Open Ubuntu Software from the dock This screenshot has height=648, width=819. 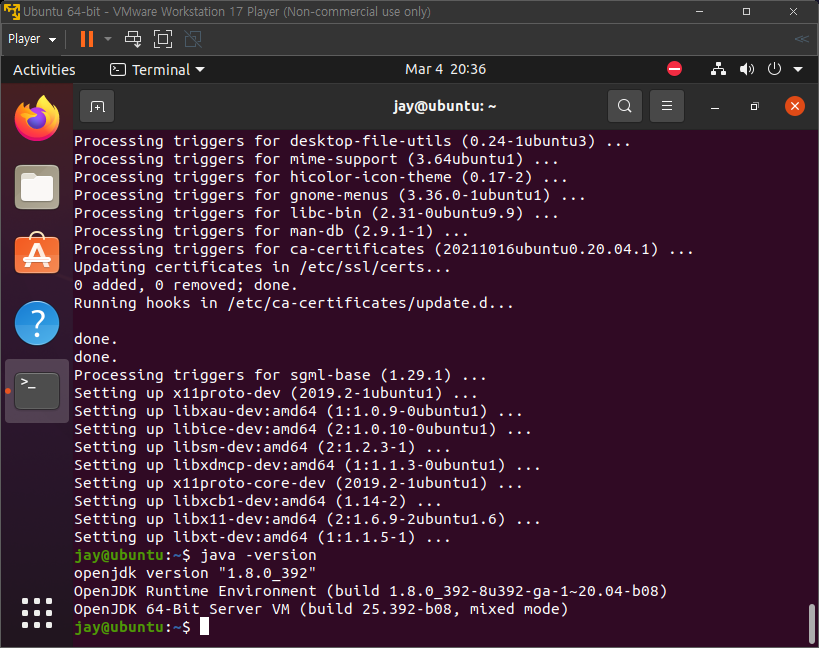pyautogui.click(x=37, y=254)
